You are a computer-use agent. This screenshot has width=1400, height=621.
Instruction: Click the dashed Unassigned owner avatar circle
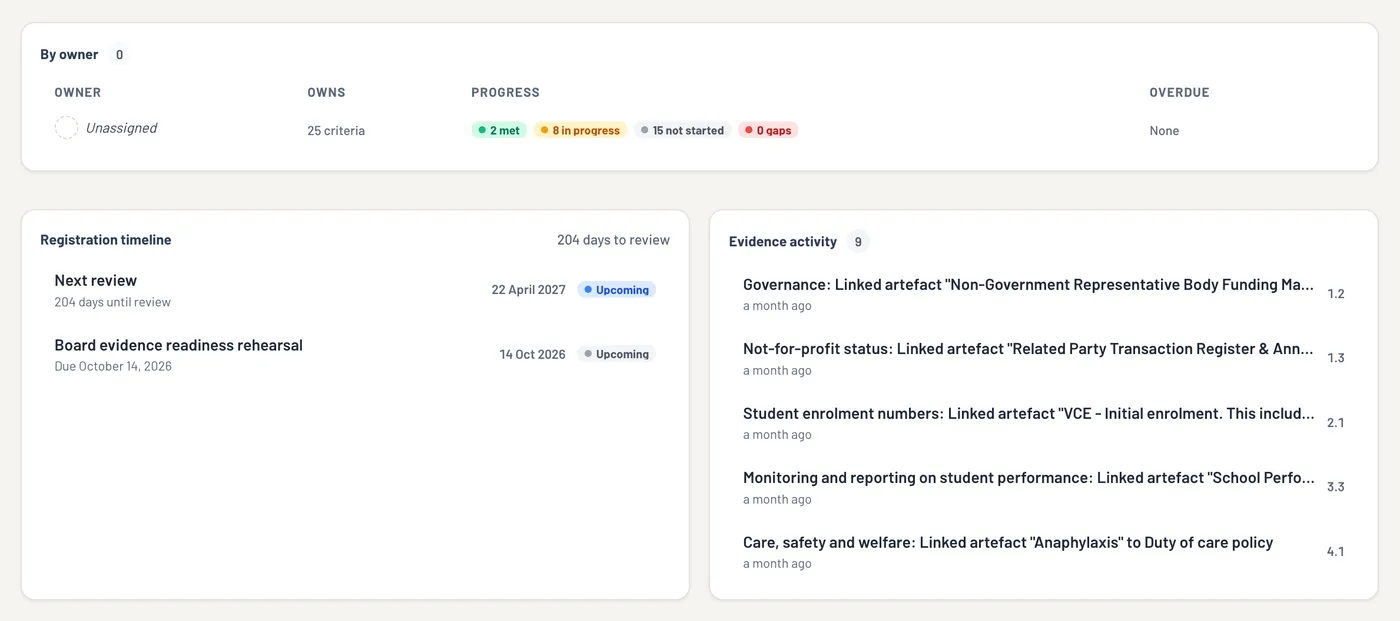[x=66, y=128]
